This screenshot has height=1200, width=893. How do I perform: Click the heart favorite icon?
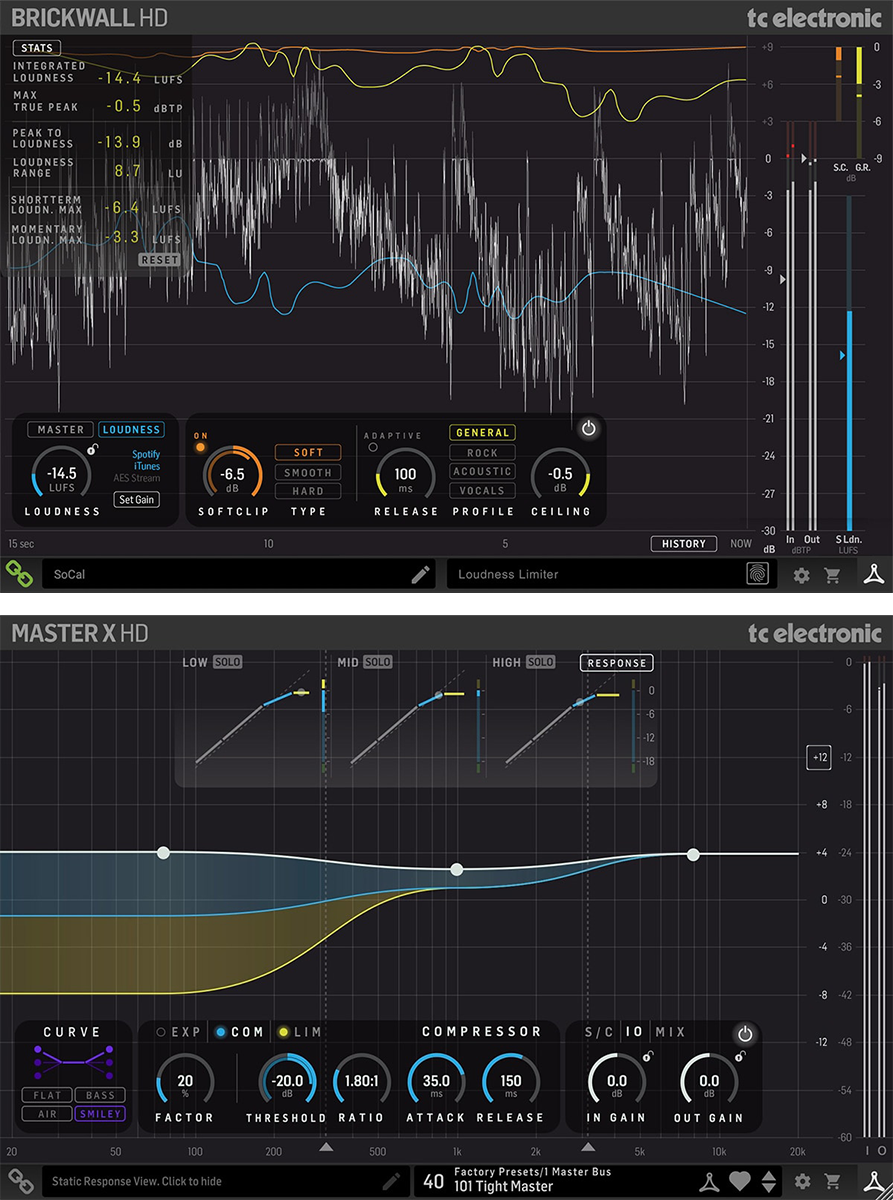click(739, 1182)
